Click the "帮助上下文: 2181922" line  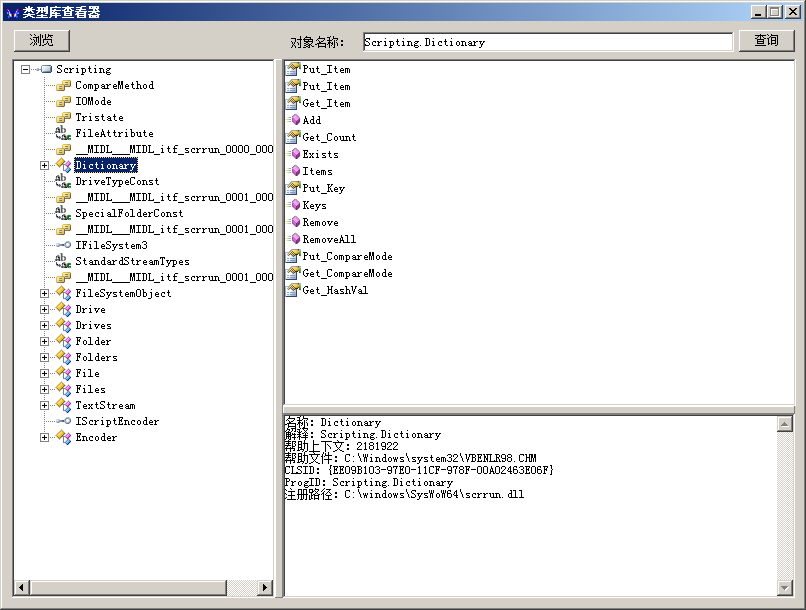tap(341, 446)
